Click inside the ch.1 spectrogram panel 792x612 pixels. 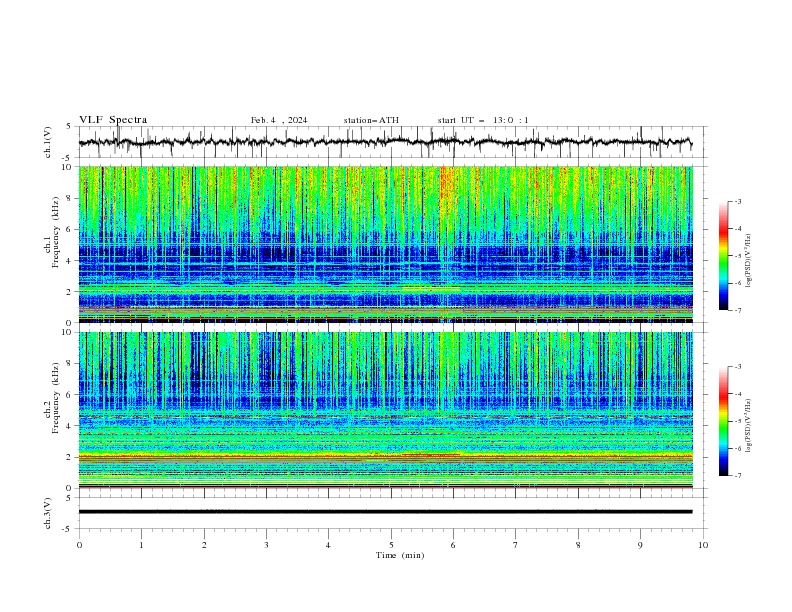(x=385, y=244)
